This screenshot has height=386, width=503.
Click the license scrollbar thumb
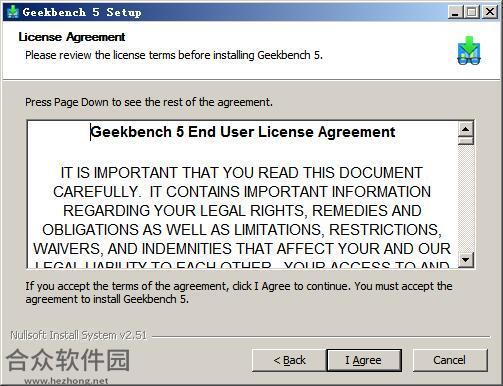466,140
